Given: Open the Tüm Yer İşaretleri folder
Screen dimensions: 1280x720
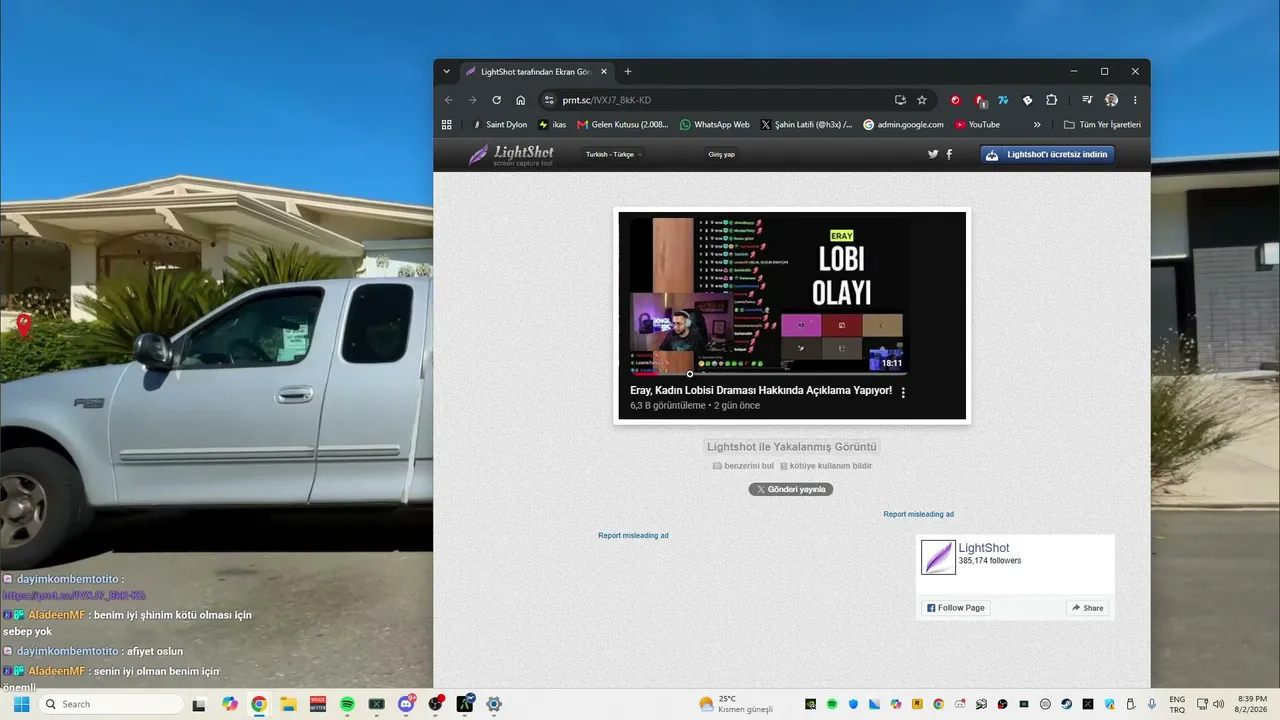Looking at the screenshot, I should click(1102, 125).
